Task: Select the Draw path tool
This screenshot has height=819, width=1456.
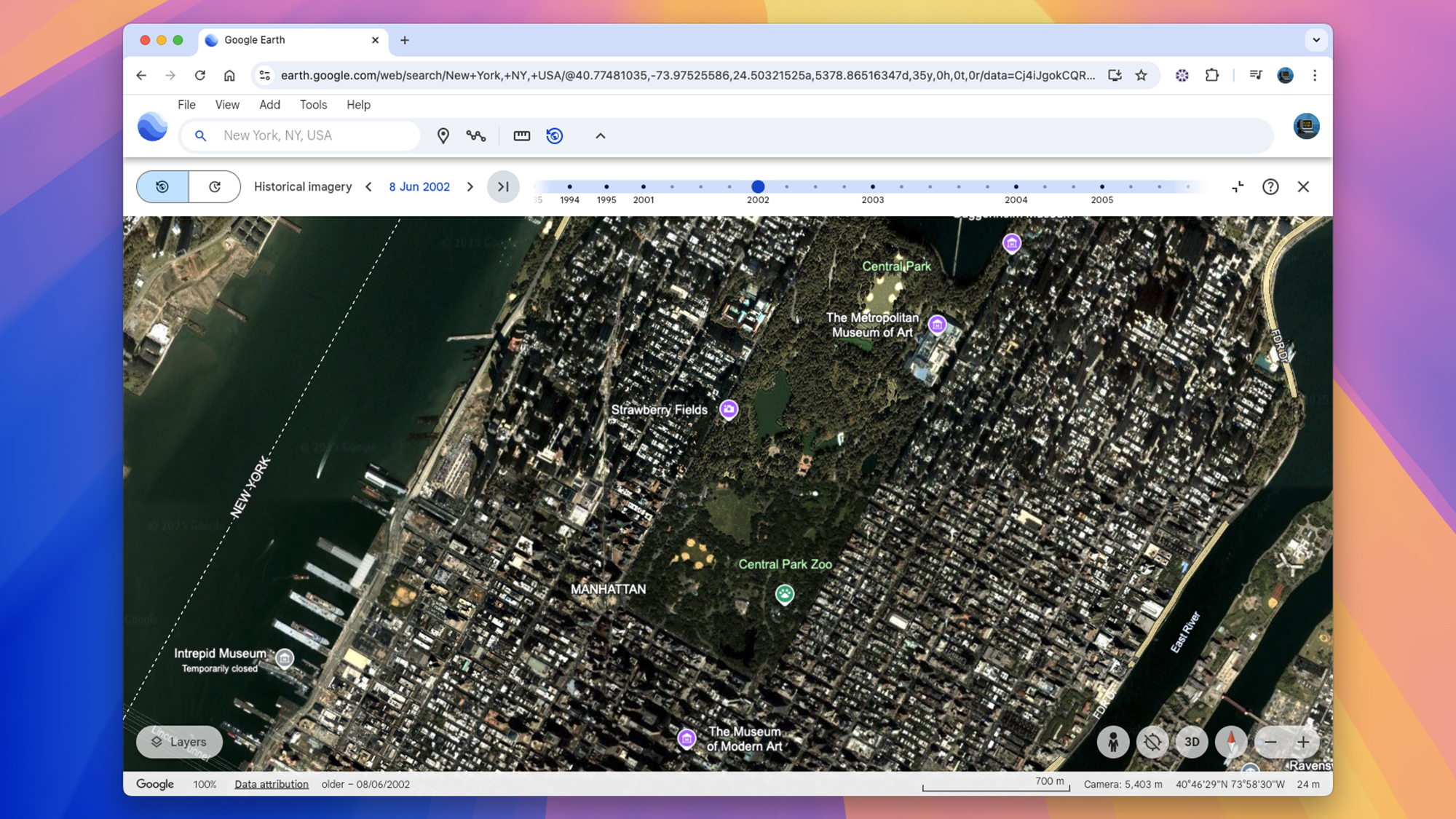Action: (476, 135)
